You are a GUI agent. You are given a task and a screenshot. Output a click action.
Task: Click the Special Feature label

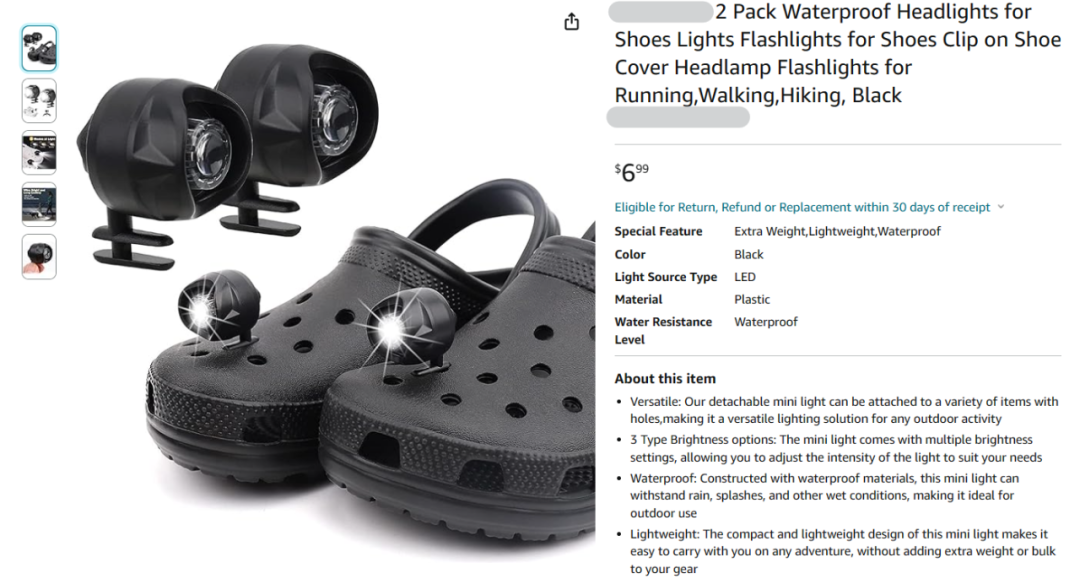[x=658, y=231]
